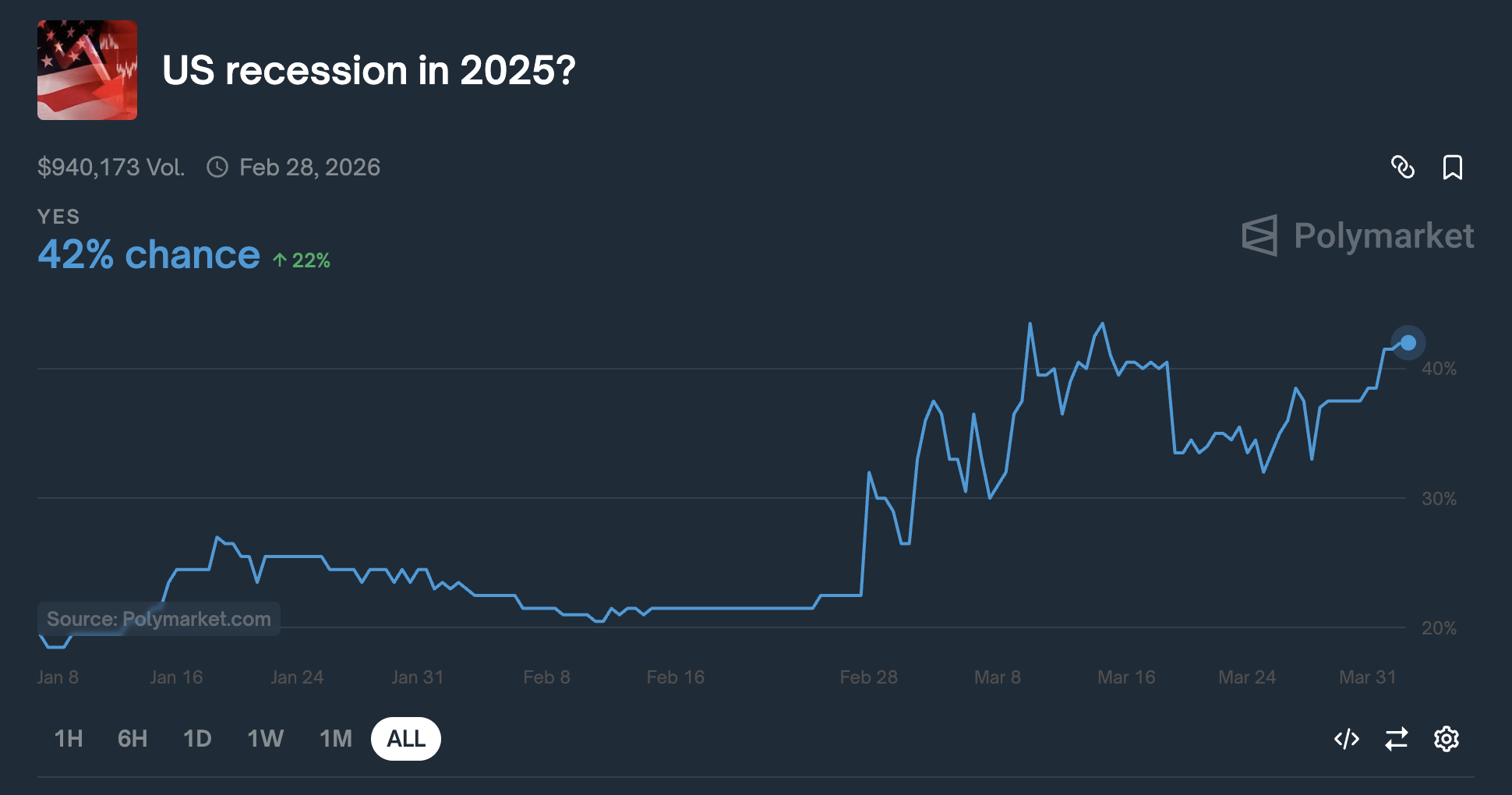Click the Source: Polymarket.com label

pyautogui.click(x=159, y=619)
